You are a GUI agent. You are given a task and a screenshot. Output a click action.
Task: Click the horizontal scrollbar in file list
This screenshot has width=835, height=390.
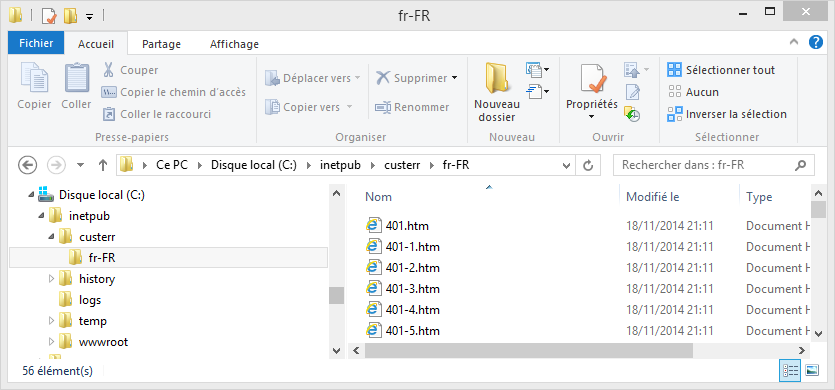pos(529,351)
